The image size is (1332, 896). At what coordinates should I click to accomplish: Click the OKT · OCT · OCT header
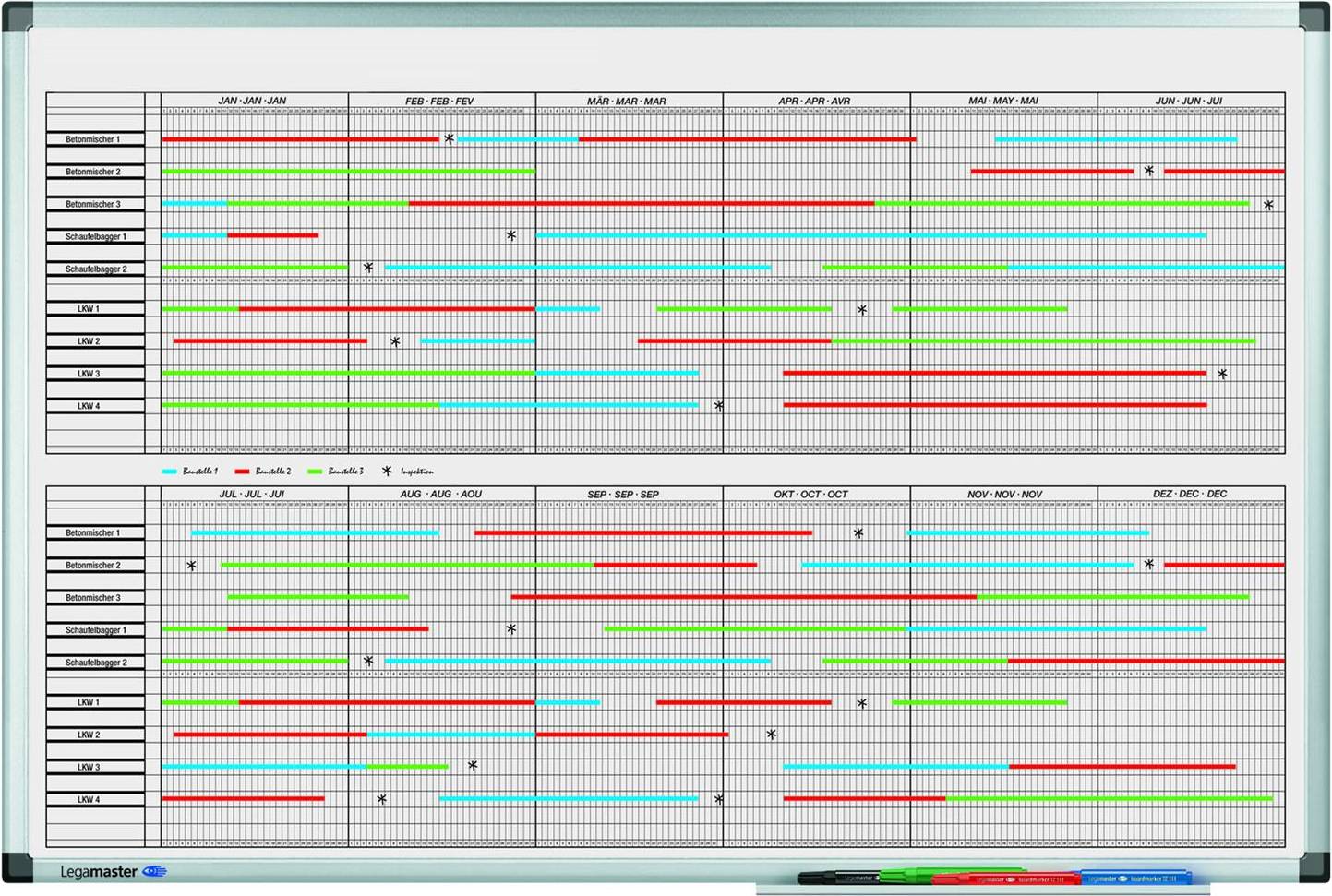(810, 494)
